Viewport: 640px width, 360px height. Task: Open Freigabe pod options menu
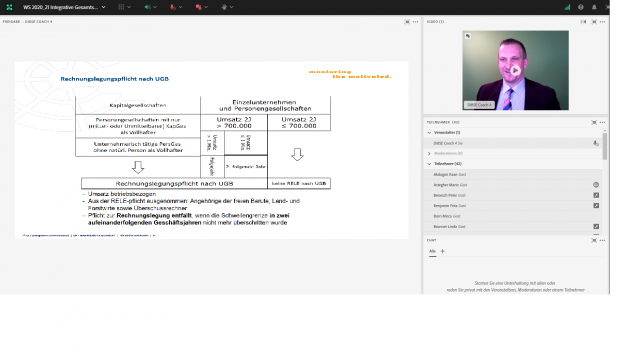coord(416,22)
